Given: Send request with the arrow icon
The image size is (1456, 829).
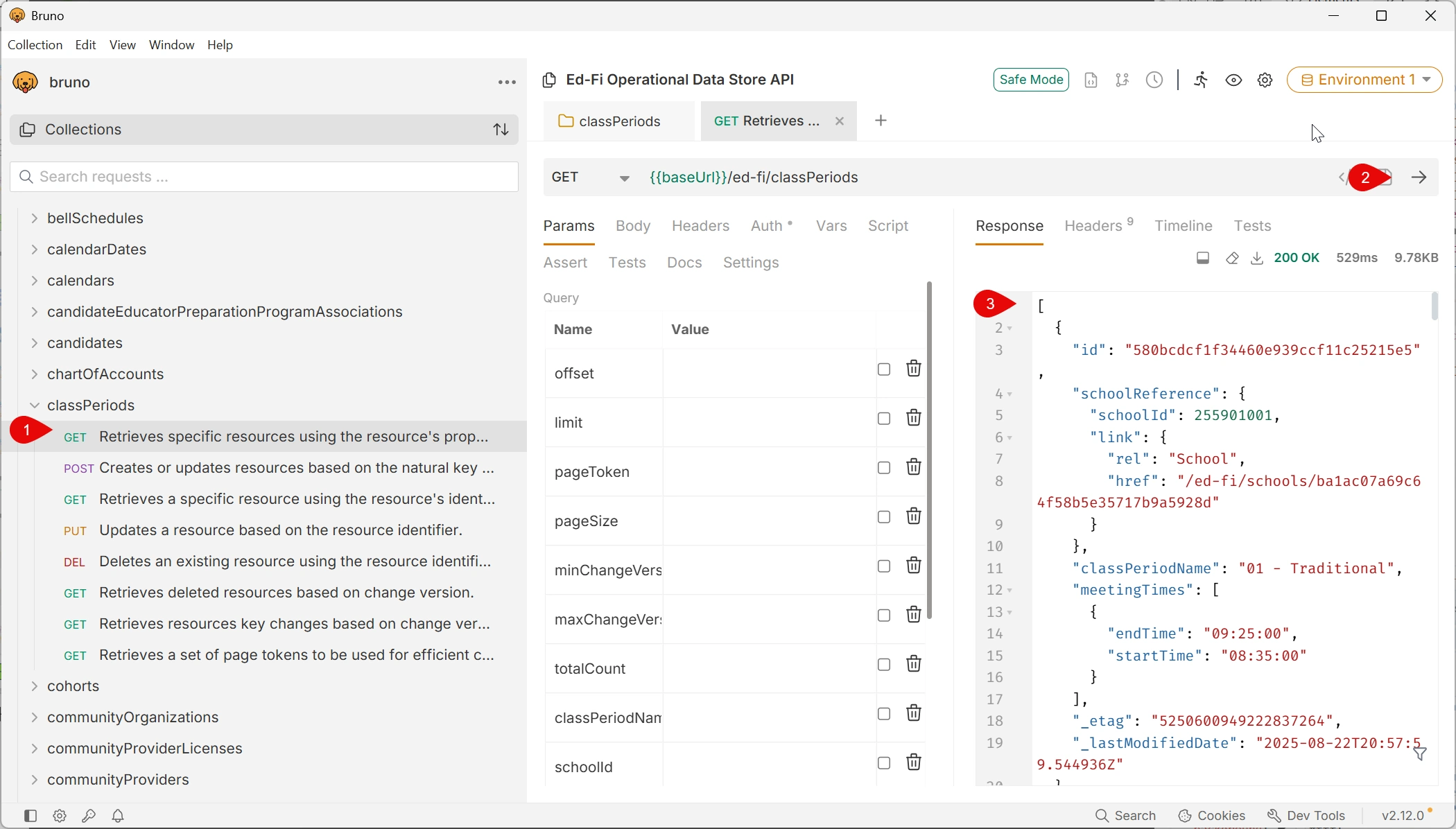Looking at the screenshot, I should (x=1419, y=177).
